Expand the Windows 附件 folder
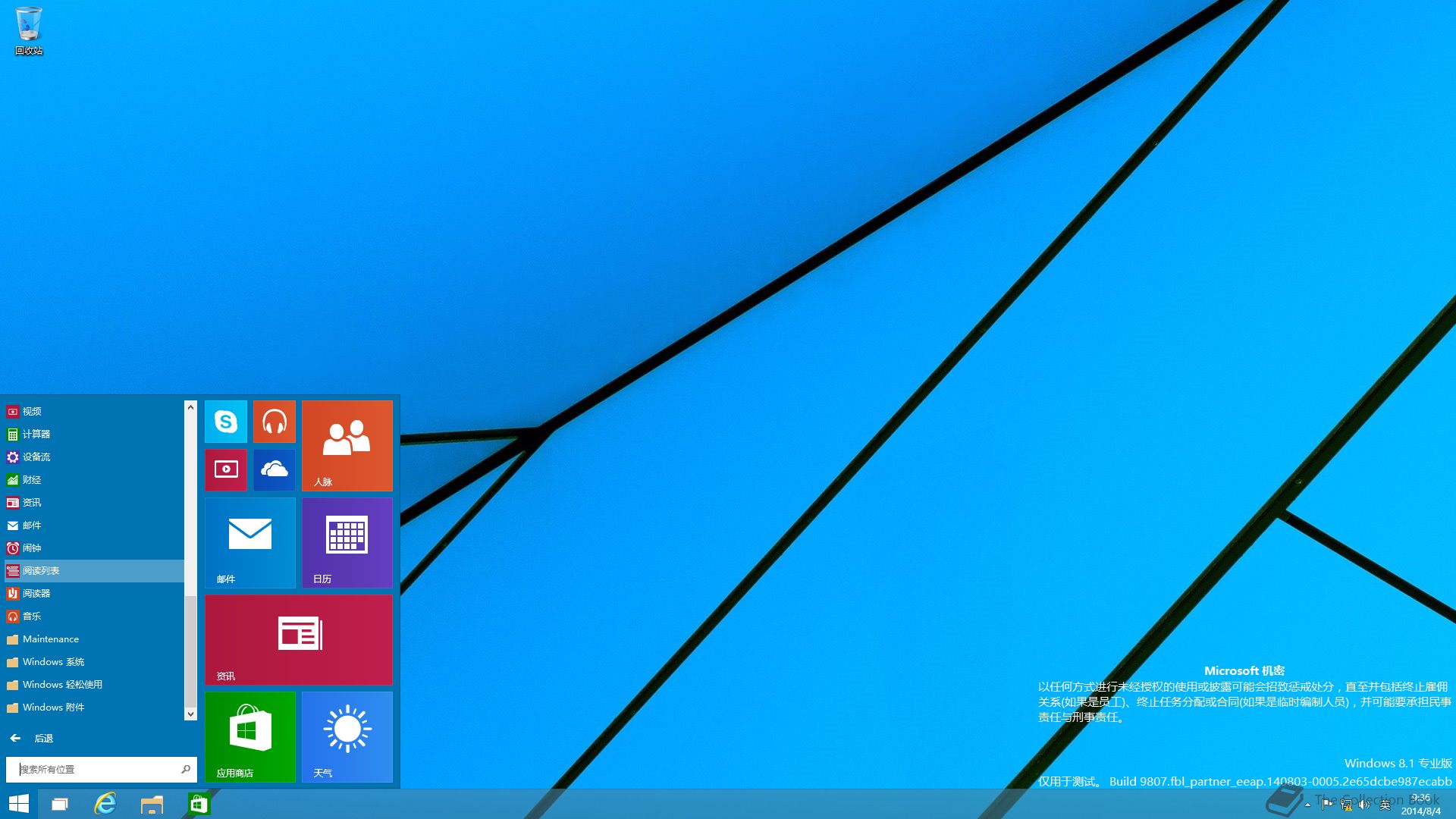 click(94, 708)
